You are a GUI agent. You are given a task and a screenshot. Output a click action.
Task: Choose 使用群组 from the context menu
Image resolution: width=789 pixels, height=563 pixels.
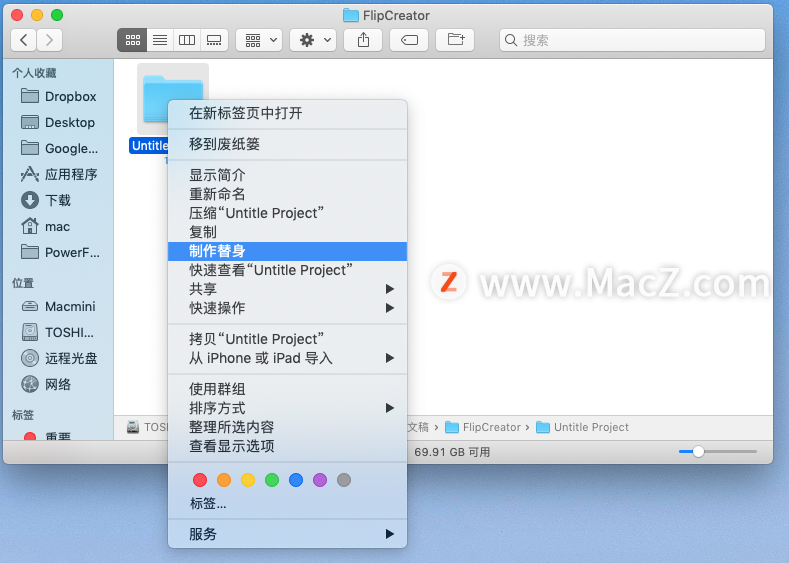pyautogui.click(x=287, y=389)
